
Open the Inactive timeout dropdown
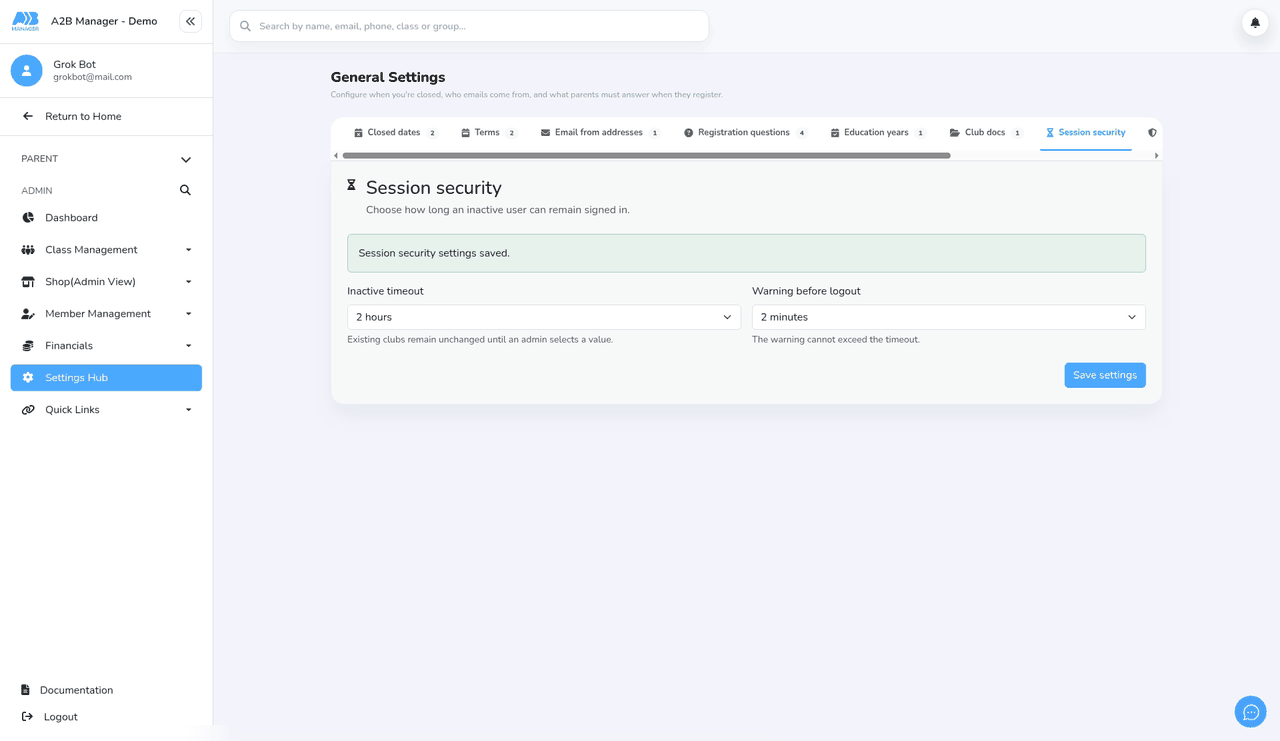[544, 317]
